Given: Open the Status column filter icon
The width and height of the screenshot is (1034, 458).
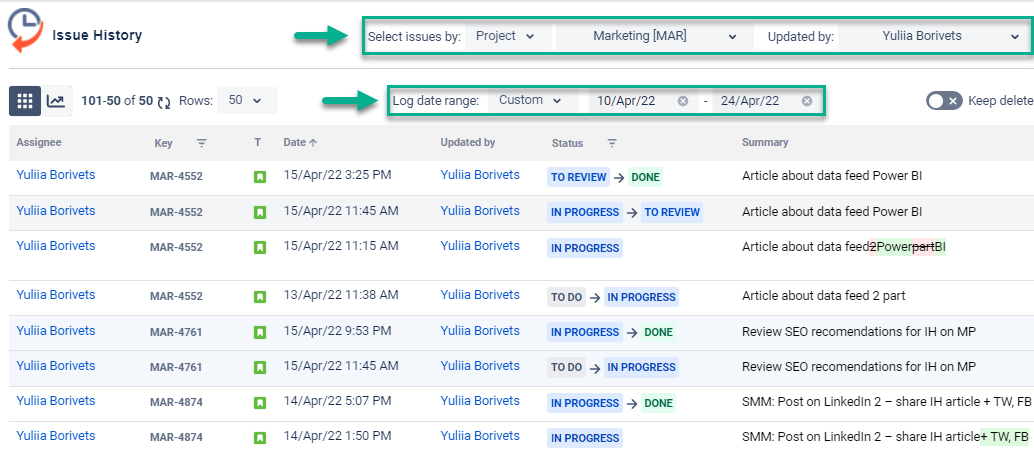Looking at the screenshot, I should tap(612, 143).
